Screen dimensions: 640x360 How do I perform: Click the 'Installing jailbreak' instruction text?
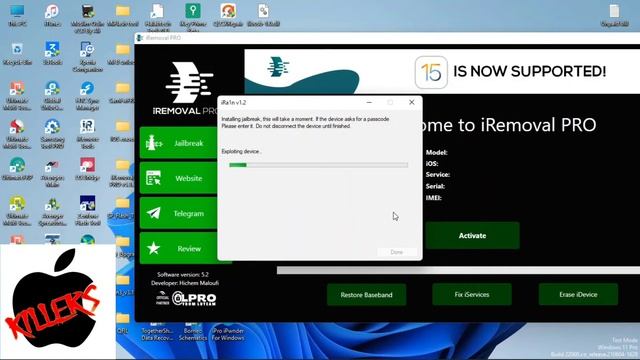coord(305,122)
